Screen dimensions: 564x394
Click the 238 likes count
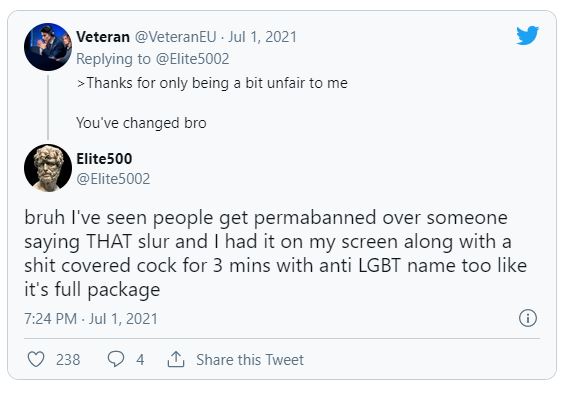(x=68, y=359)
